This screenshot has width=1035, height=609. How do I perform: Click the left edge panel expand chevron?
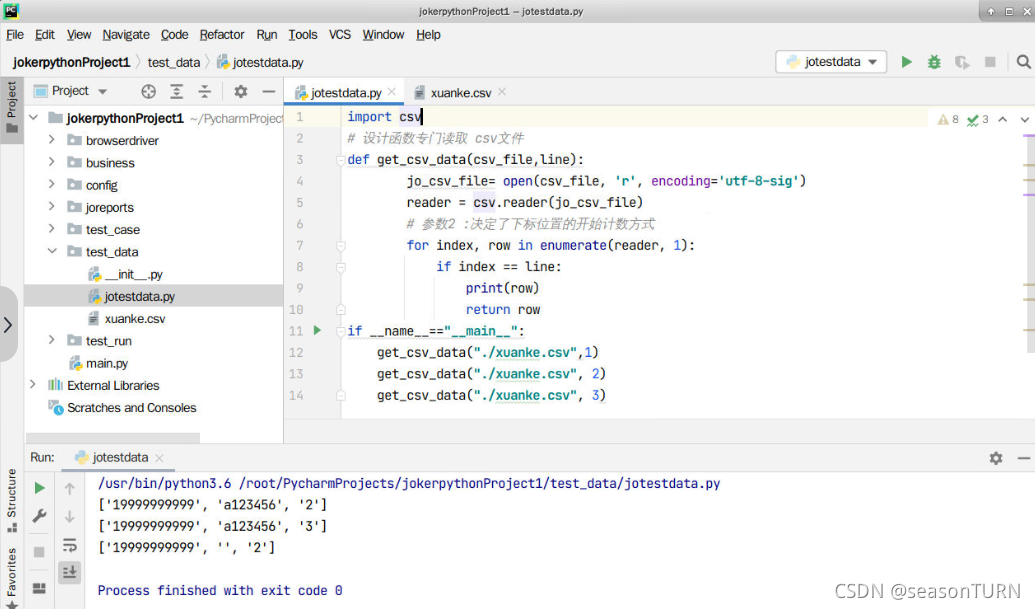8,325
